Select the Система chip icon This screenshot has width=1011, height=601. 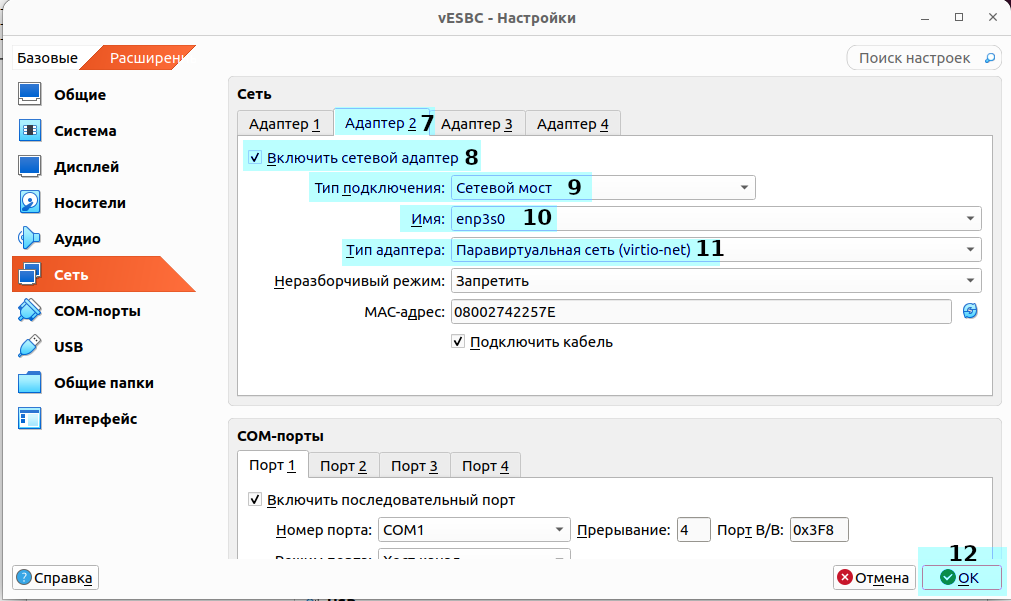30,131
